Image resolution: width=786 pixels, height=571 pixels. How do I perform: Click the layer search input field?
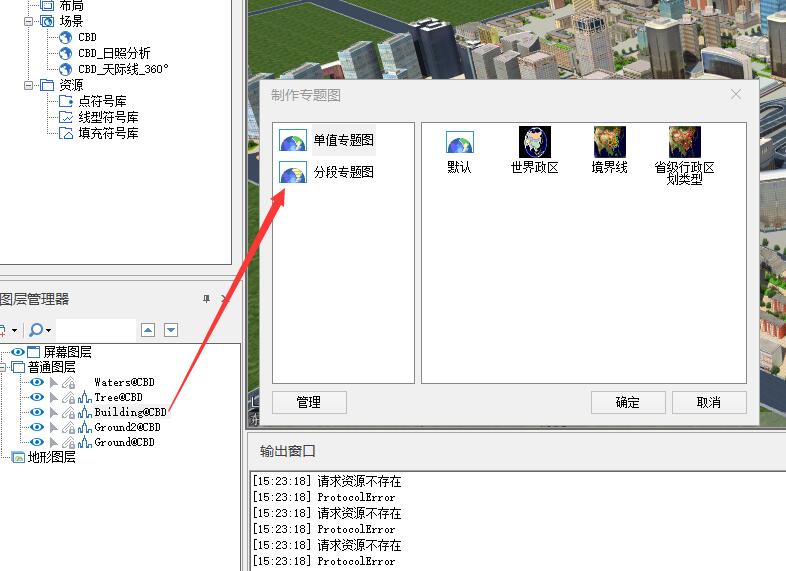coord(96,330)
